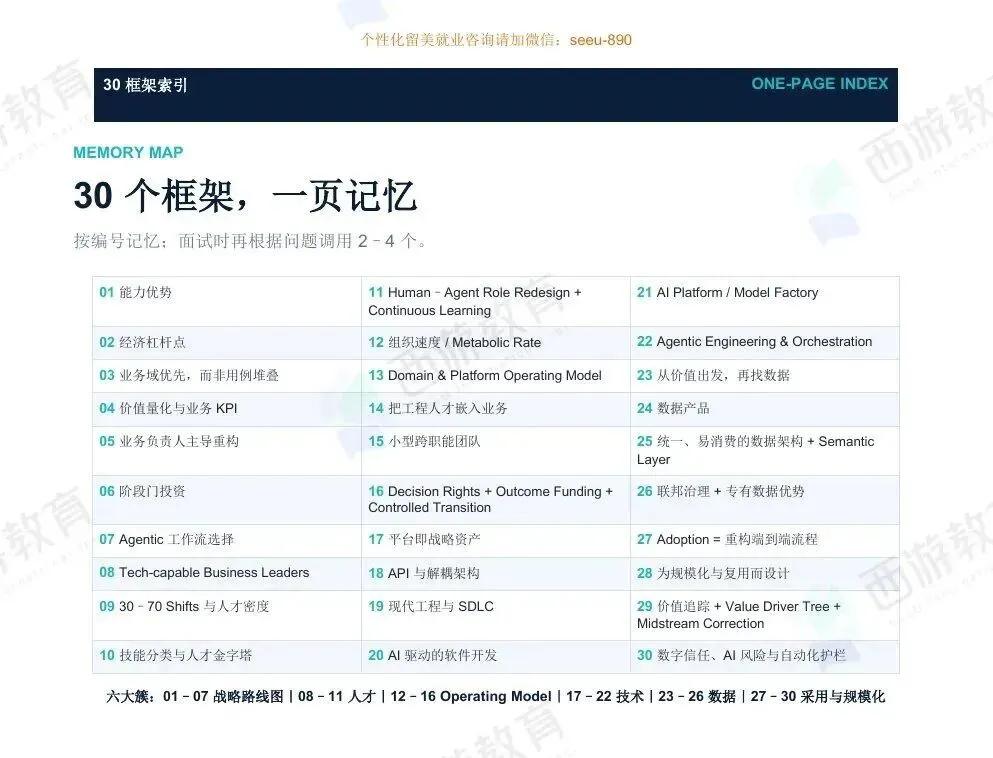The width and height of the screenshot is (993, 758).
Task: Select cell '19 现代工程与 SDLC'
Action: point(496,616)
